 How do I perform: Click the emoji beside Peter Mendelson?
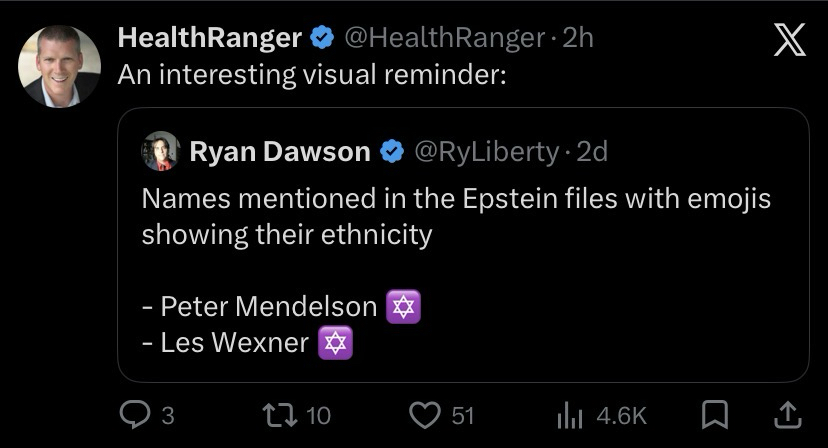[403, 306]
